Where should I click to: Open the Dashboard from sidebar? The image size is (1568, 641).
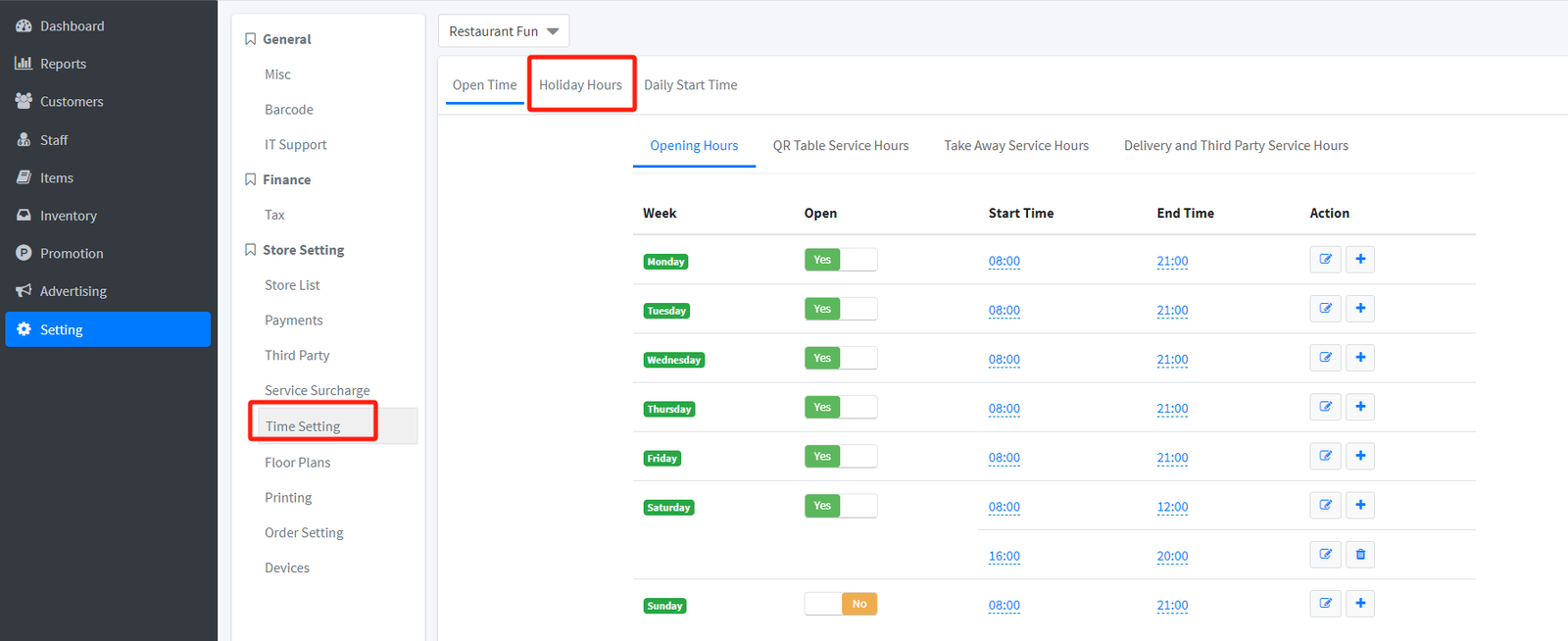pyautogui.click(x=72, y=26)
